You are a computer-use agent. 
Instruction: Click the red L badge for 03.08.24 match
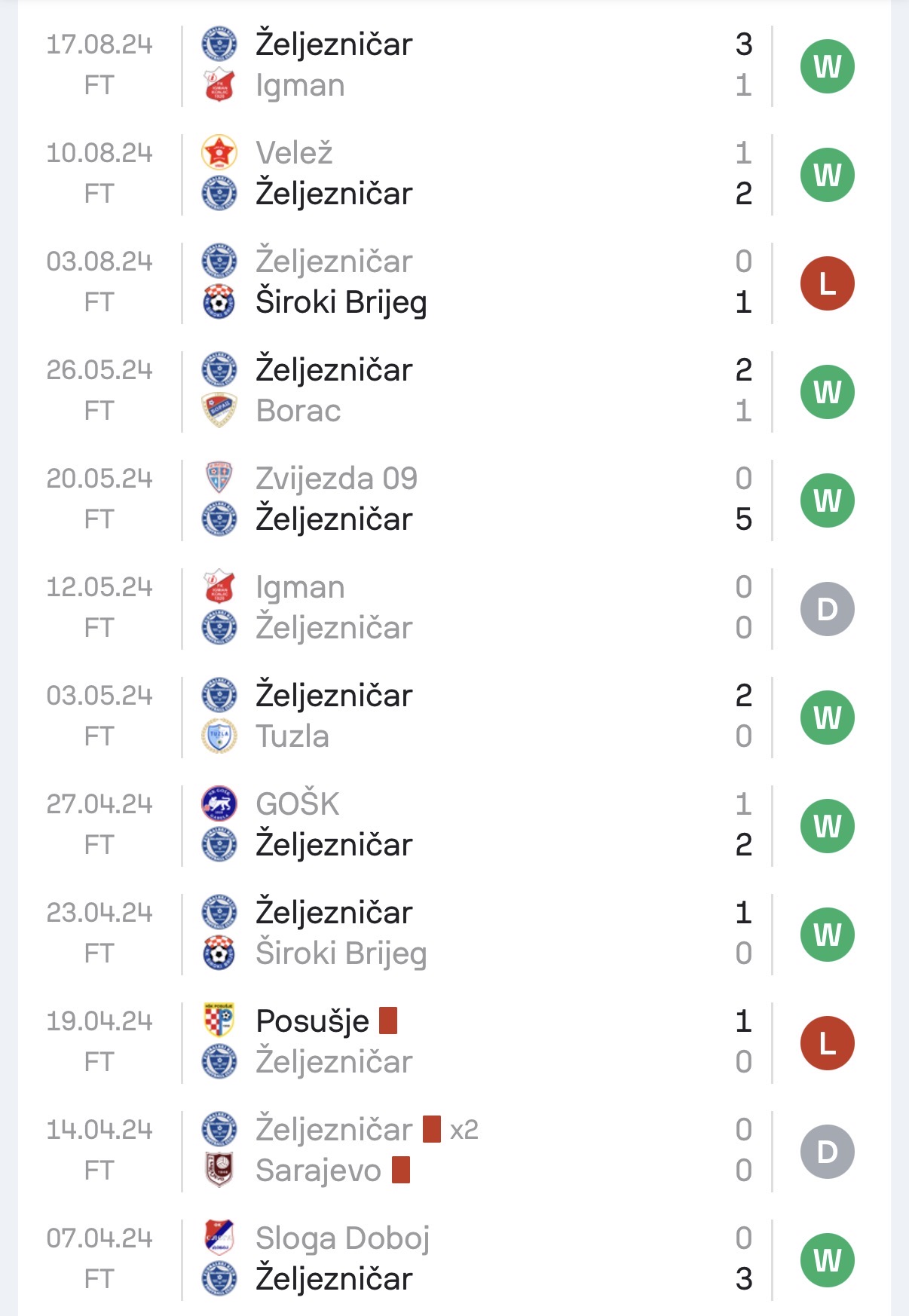[x=827, y=283]
